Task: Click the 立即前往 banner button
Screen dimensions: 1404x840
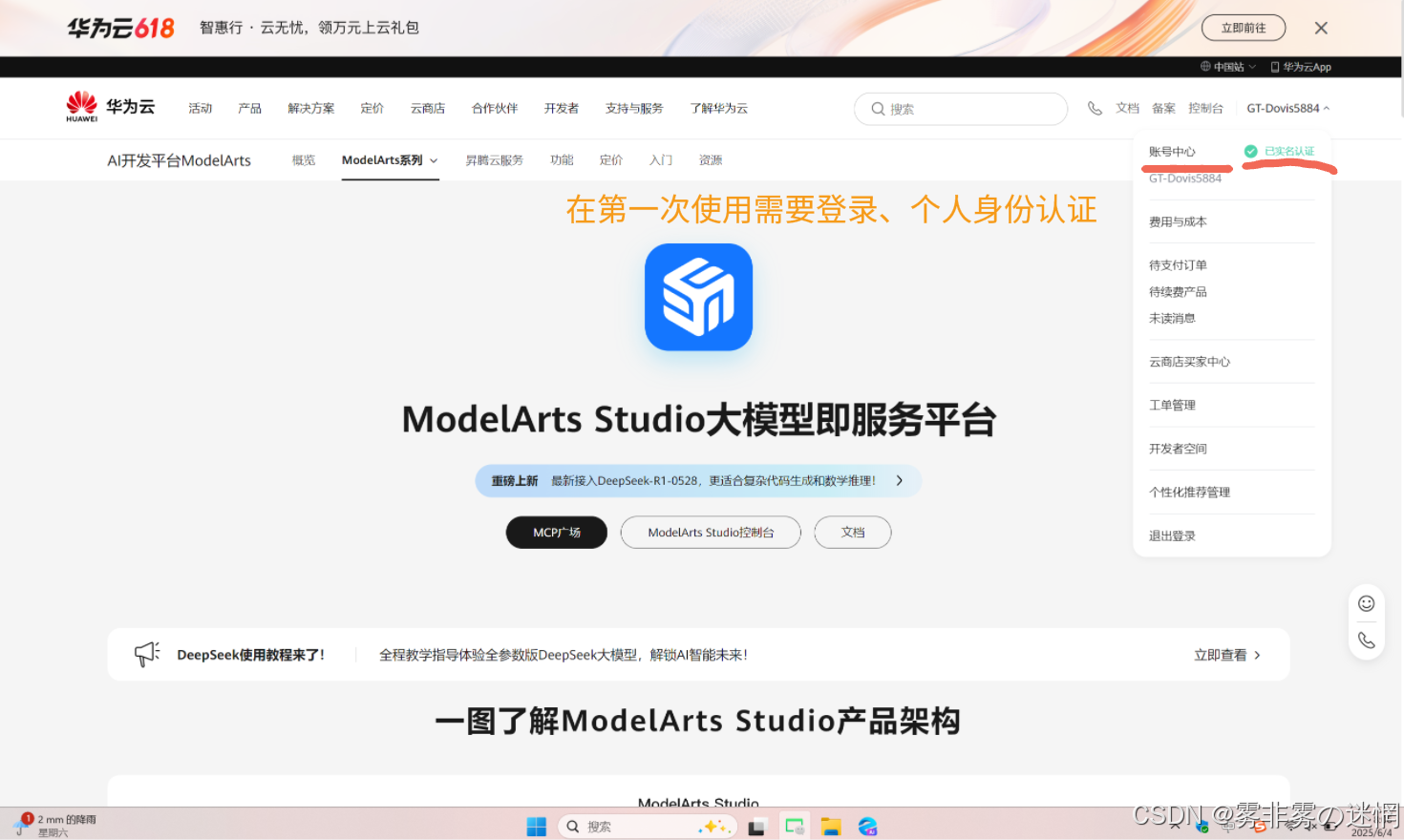Action: click(1244, 28)
